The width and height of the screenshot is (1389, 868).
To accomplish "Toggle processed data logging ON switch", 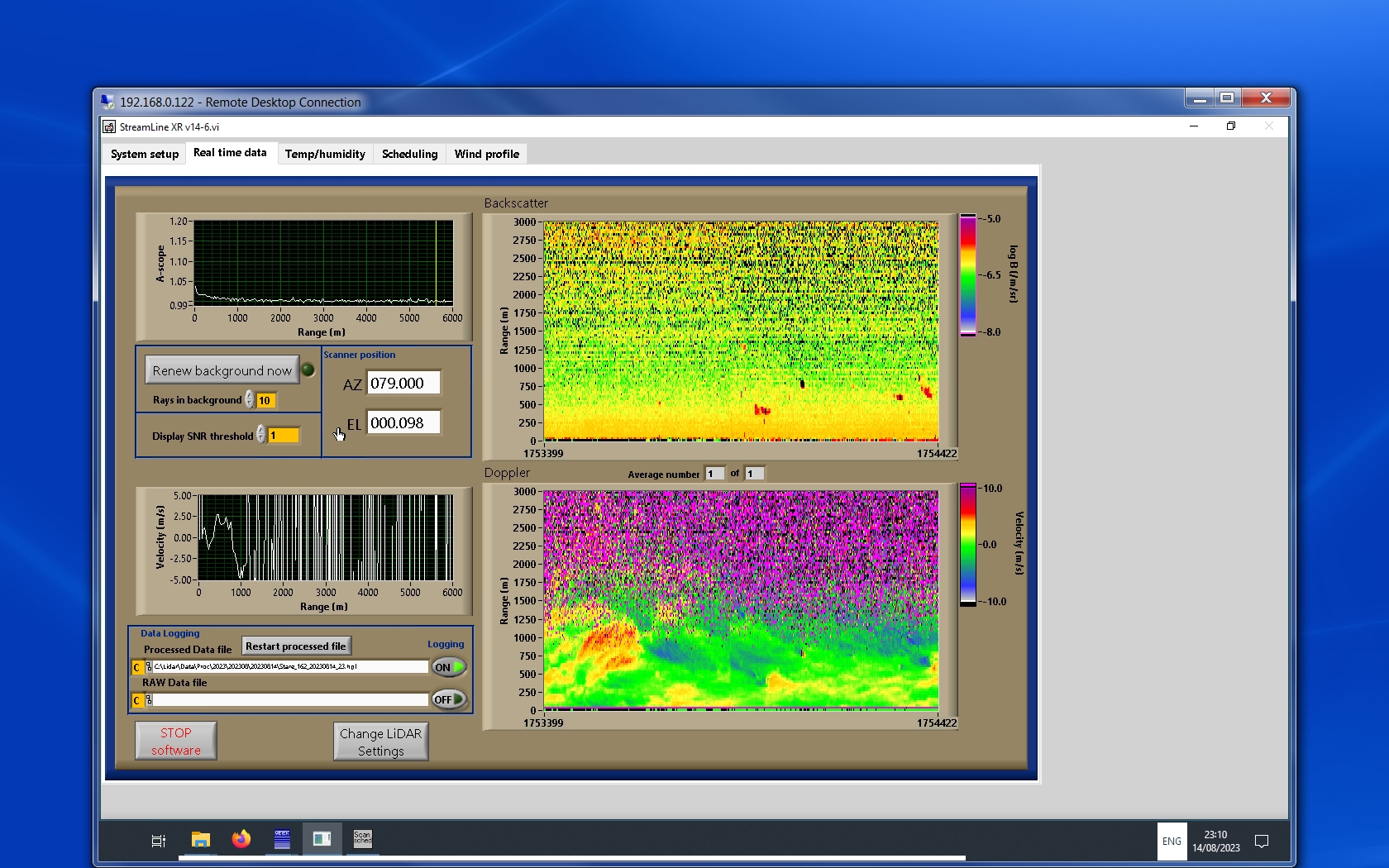I will coord(449,667).
